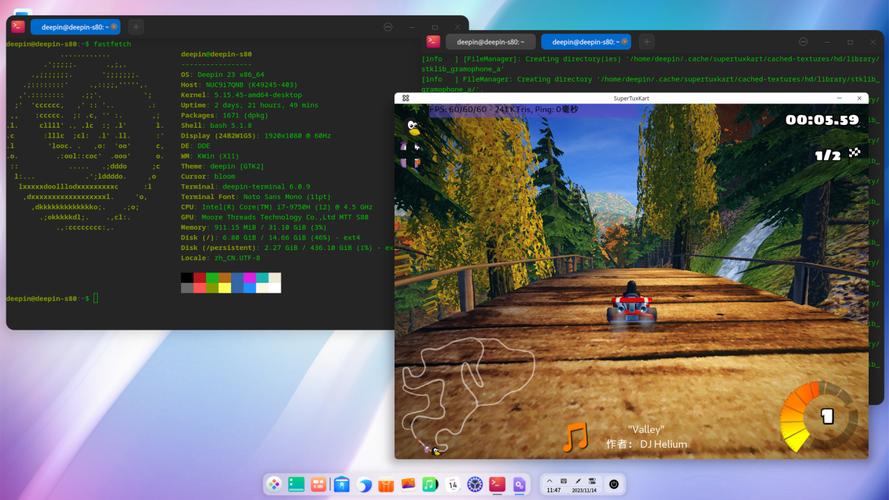This screenshot has height=500, width=889.
Task: Click the magenta color swatch in fastfetch palette
Action: click(x=249, y=277)
